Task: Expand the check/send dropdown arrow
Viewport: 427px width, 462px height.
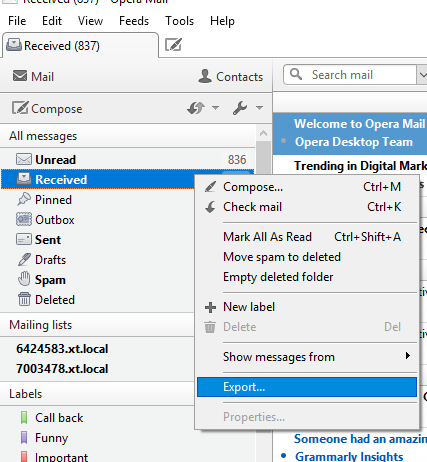Action: tap(215, 108)
